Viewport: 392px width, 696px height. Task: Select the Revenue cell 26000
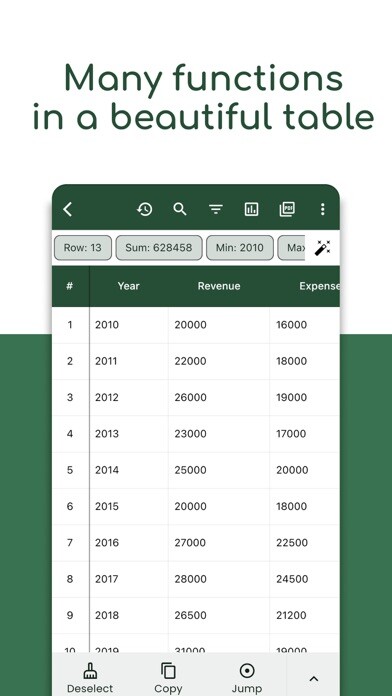219,397
